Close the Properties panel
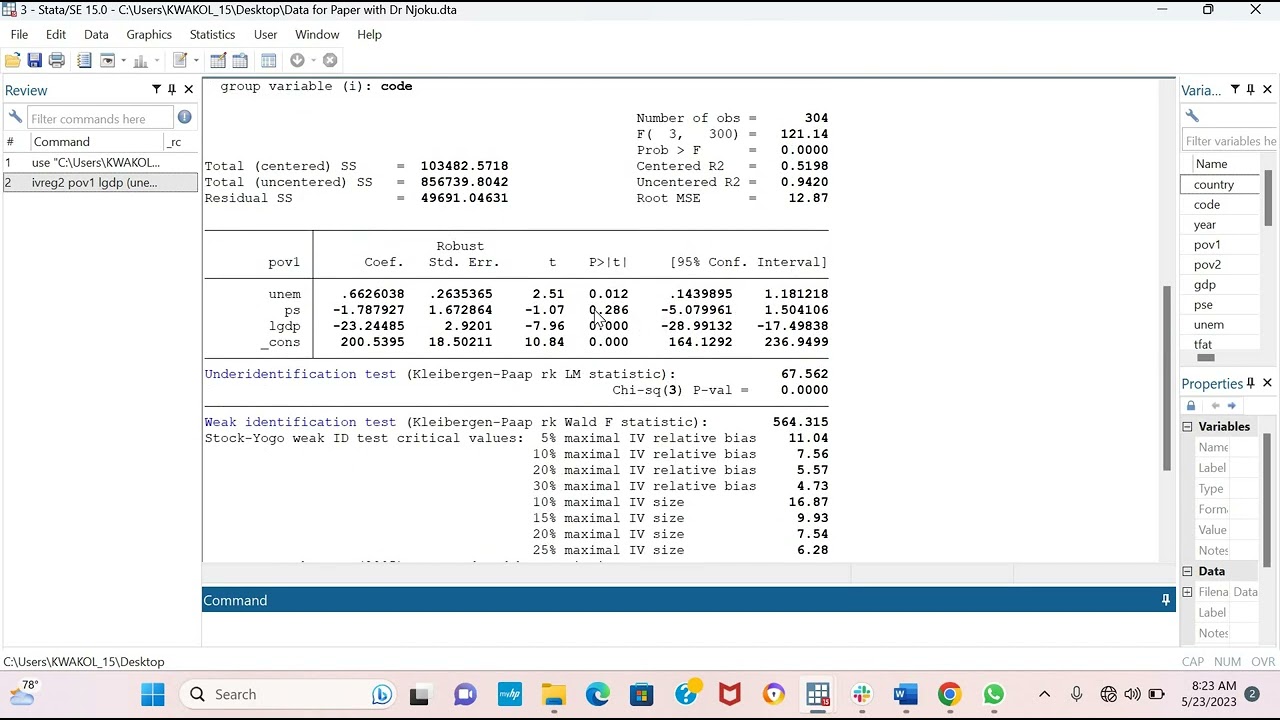 click(1267, 383)
